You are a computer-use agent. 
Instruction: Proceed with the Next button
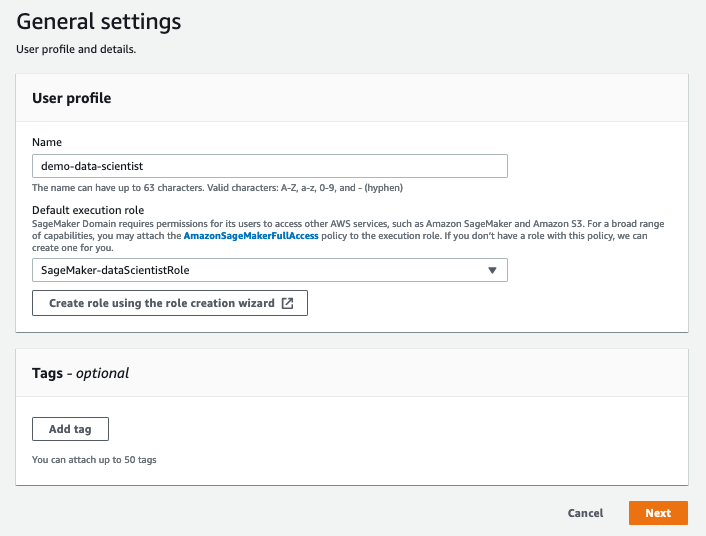(x=658, y=513)
